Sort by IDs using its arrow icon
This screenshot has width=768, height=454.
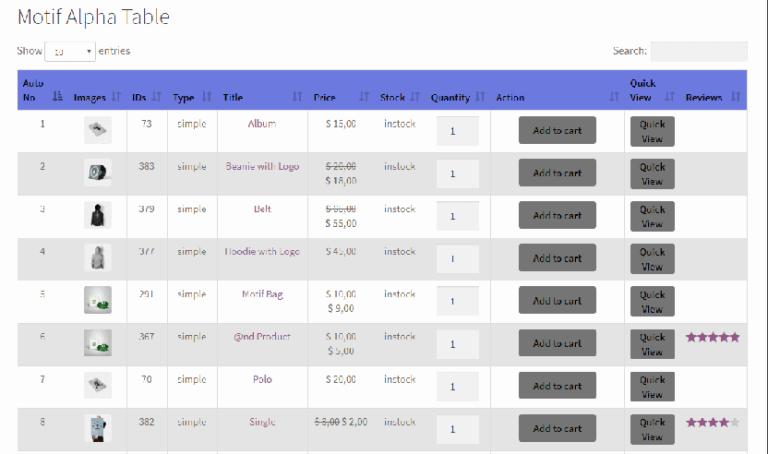click(x=156, y=96)
